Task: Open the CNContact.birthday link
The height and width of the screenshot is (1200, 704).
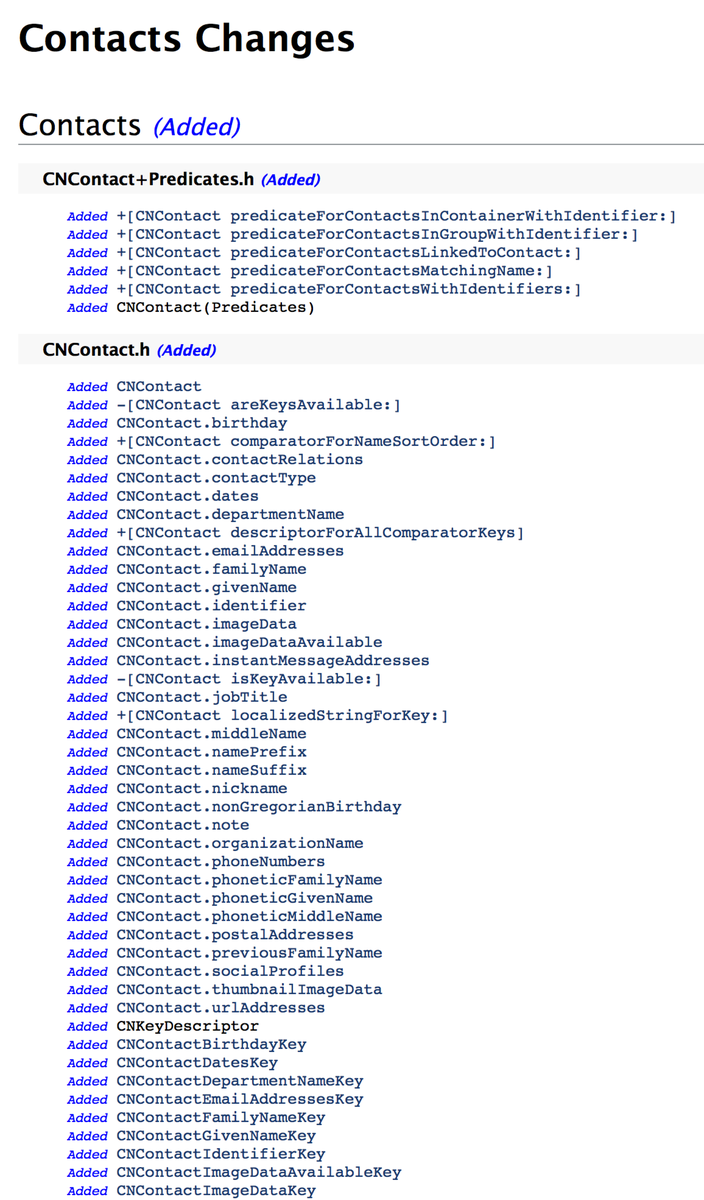Action: point(201,423)
